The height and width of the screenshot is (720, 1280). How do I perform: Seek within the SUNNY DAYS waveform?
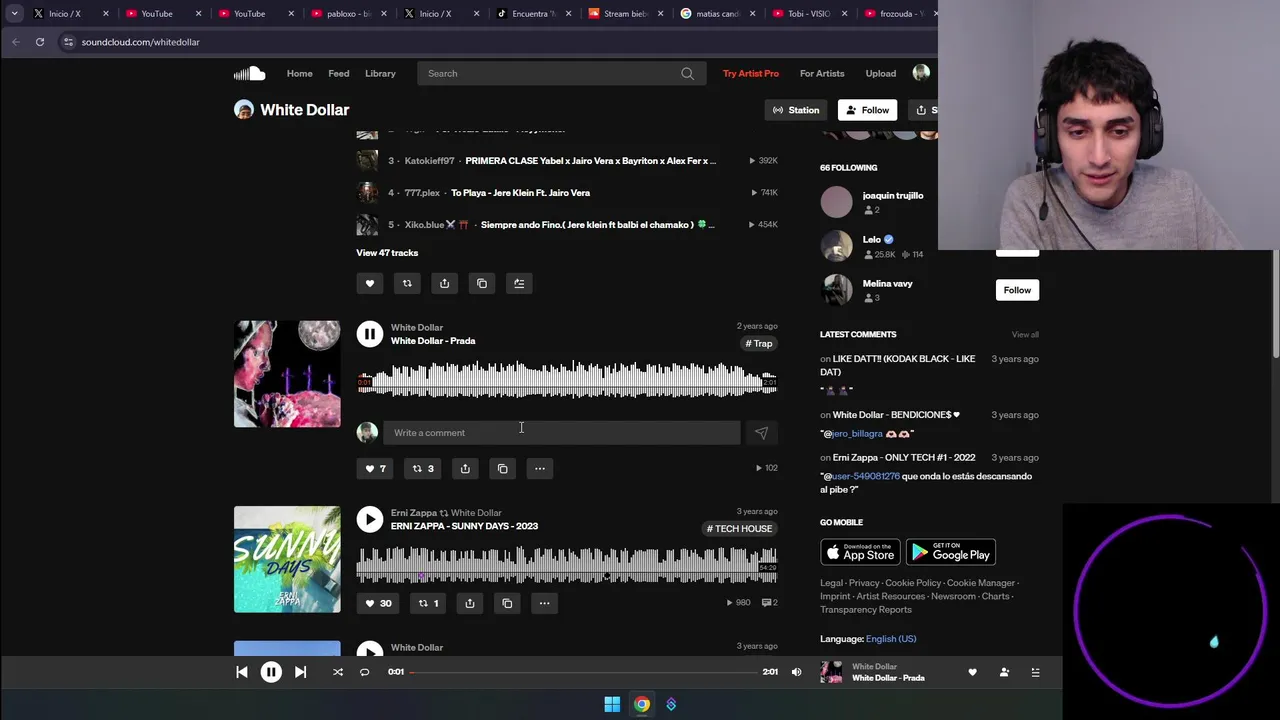(567, 565)
